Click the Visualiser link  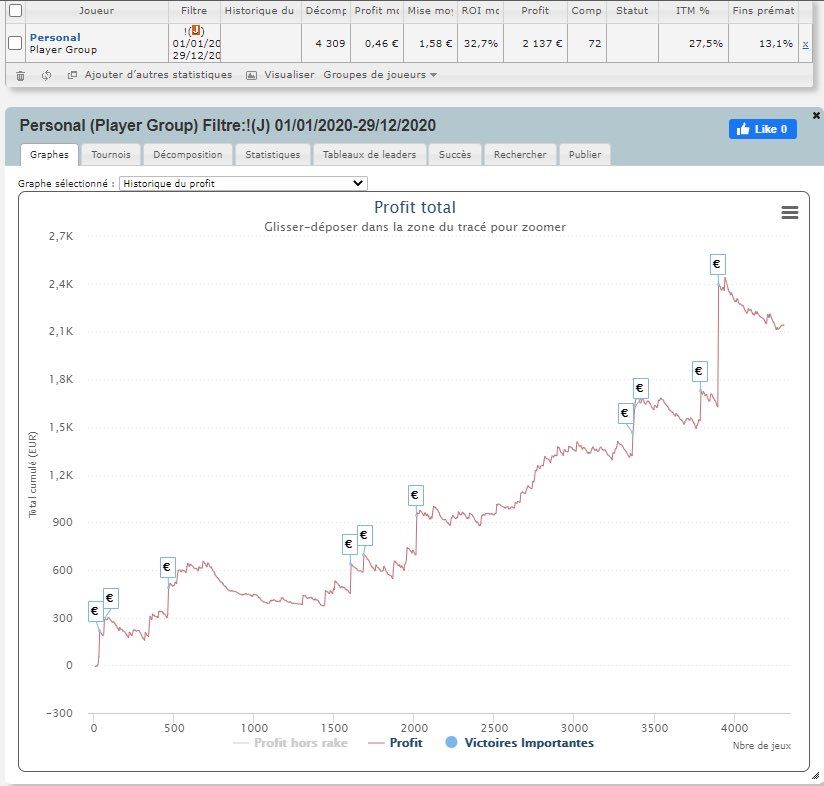[x=289, y=75]
